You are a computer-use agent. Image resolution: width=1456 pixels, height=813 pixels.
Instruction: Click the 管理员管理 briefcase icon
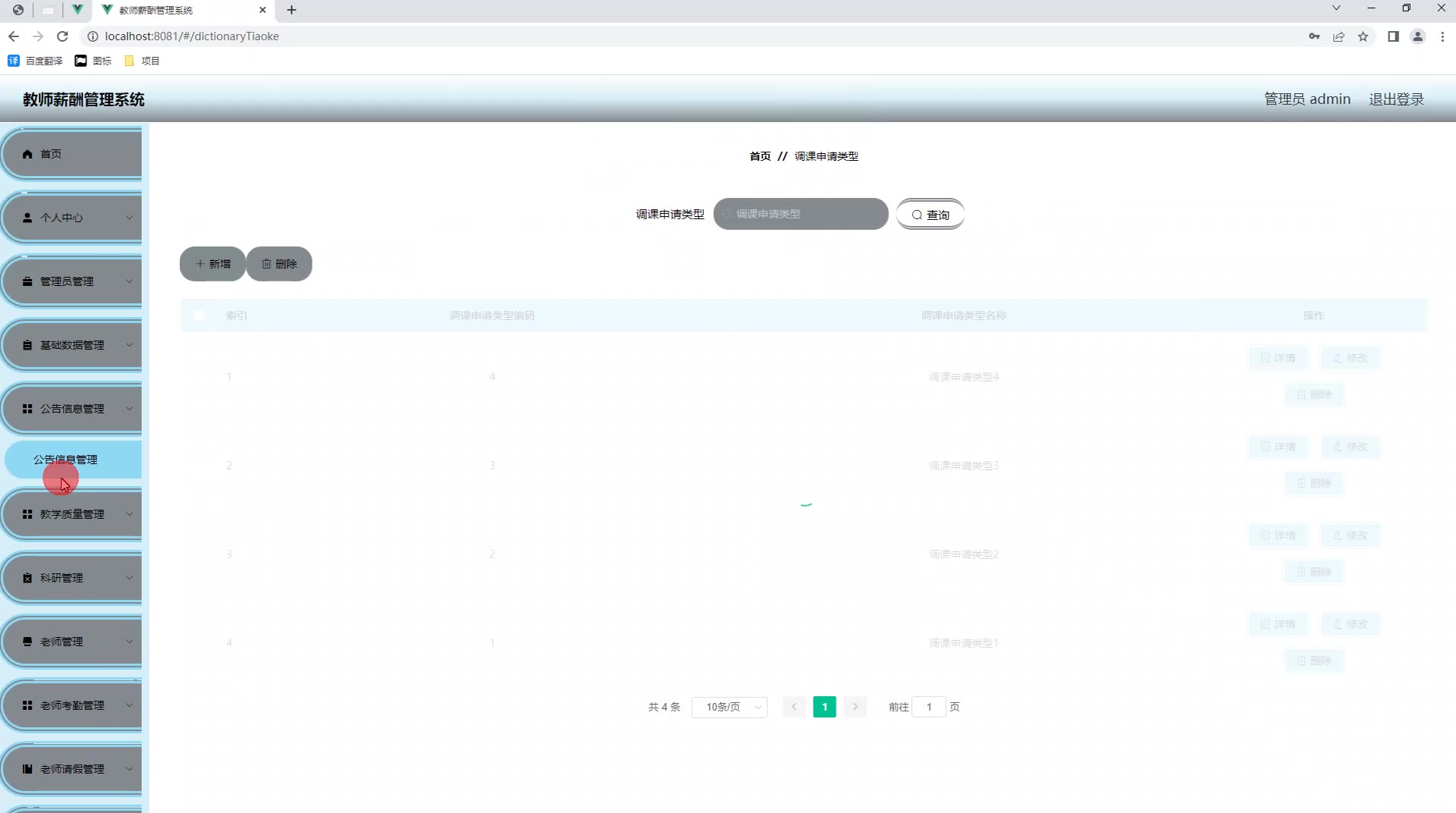point(27,281)
